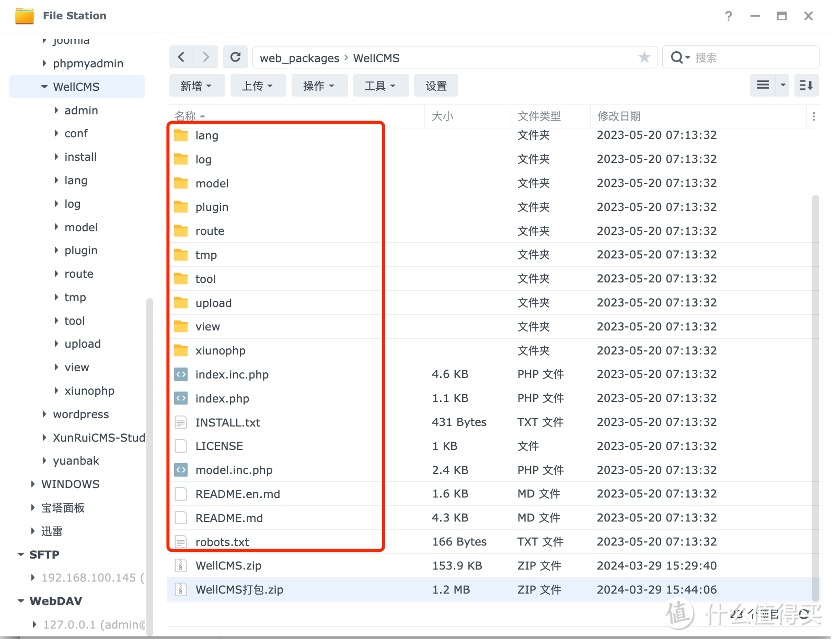Sort by 文件类型 column header

pos(539,116)
